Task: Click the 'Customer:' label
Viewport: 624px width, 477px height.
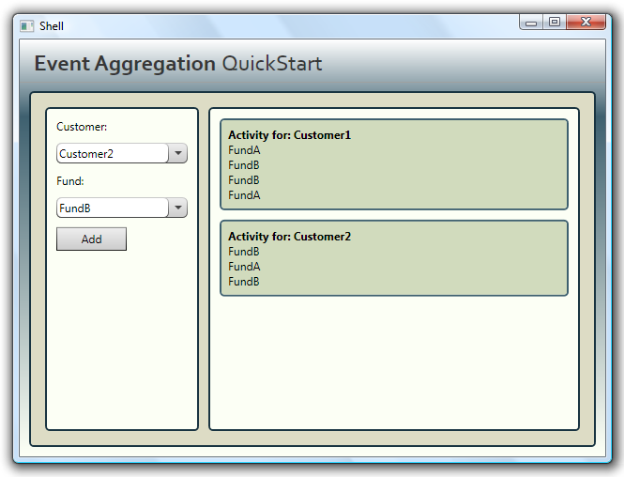Action: pyautogui.click(x=82, y=127)
